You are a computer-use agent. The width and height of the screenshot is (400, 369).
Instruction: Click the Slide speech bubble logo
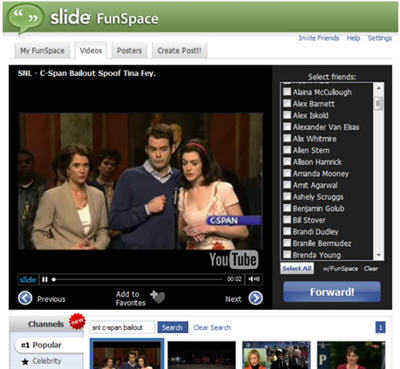(25, 18)
